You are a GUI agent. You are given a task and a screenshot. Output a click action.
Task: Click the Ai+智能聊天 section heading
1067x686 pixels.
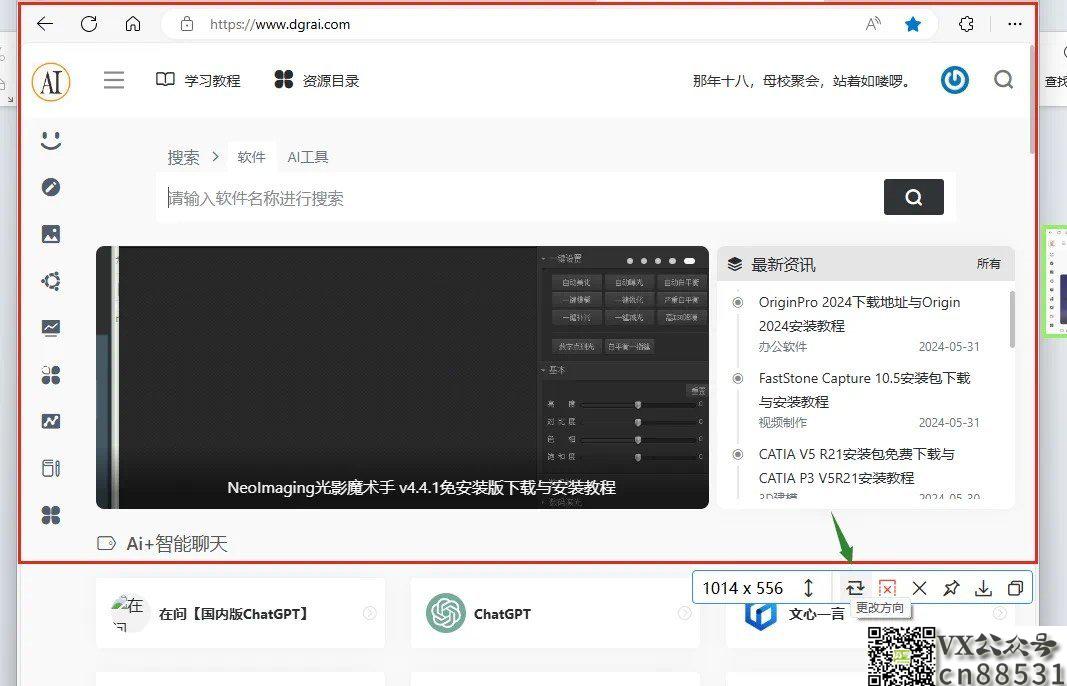click(176, 544)
